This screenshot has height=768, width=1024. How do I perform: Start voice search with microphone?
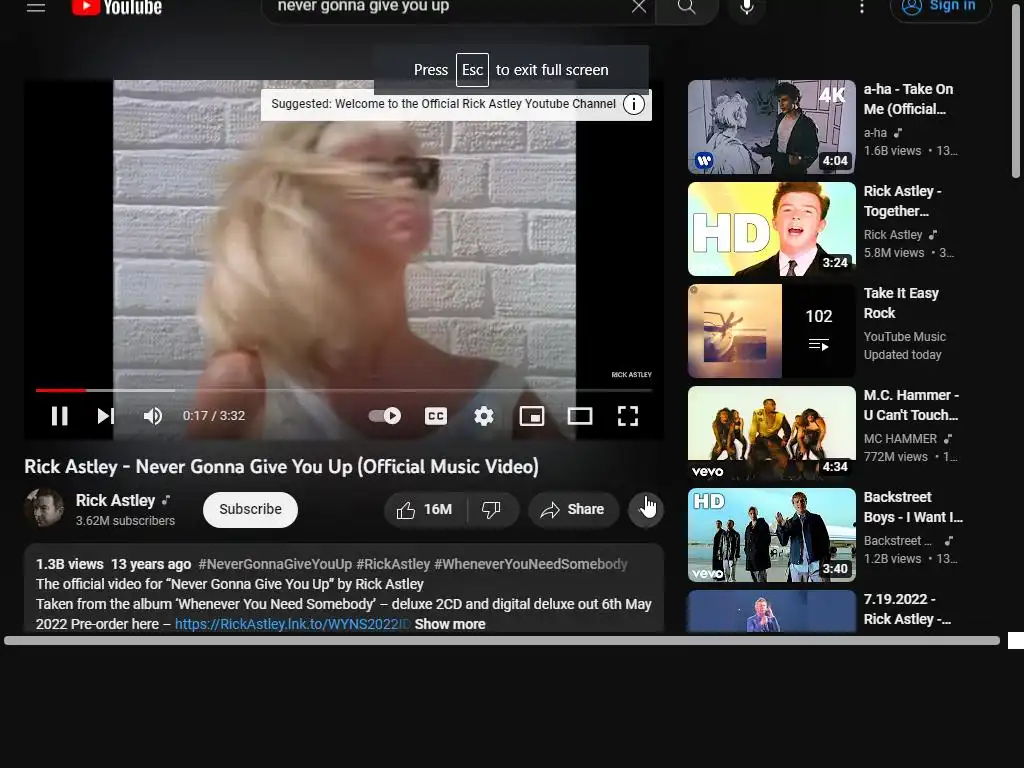click(747, 7)
